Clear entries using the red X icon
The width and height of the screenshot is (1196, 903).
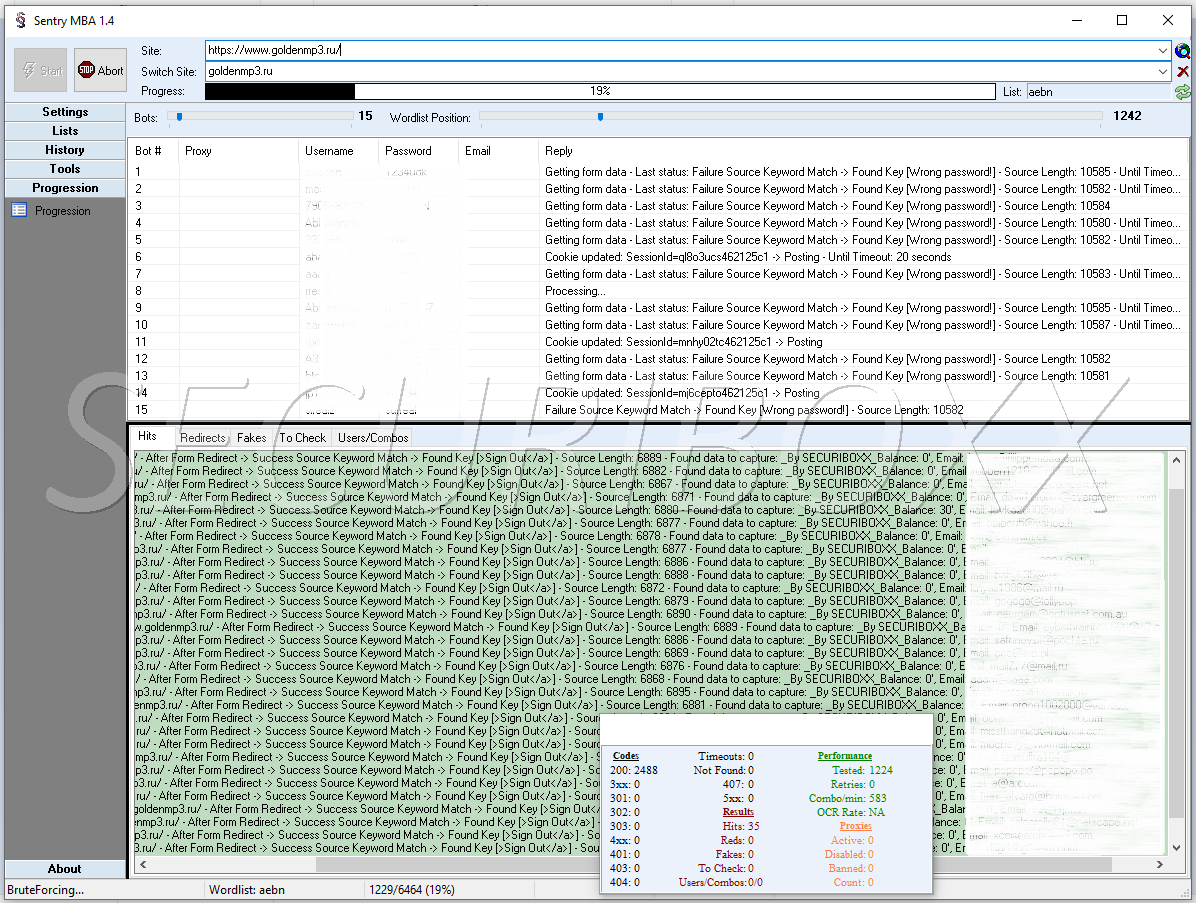[x=1183, y=71]
